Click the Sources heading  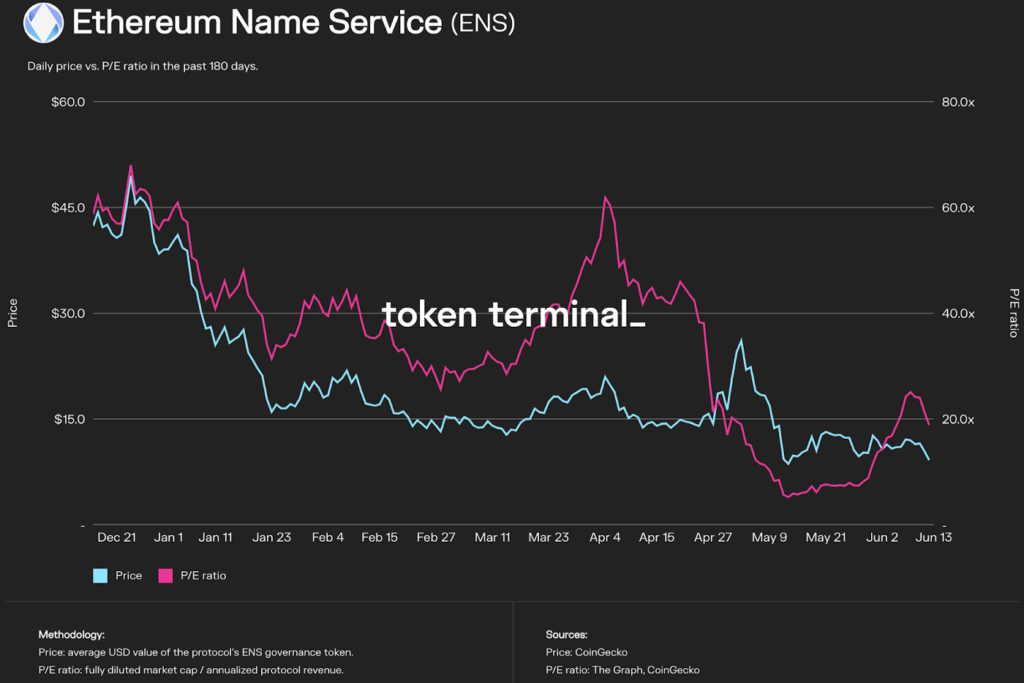(566, 635)
